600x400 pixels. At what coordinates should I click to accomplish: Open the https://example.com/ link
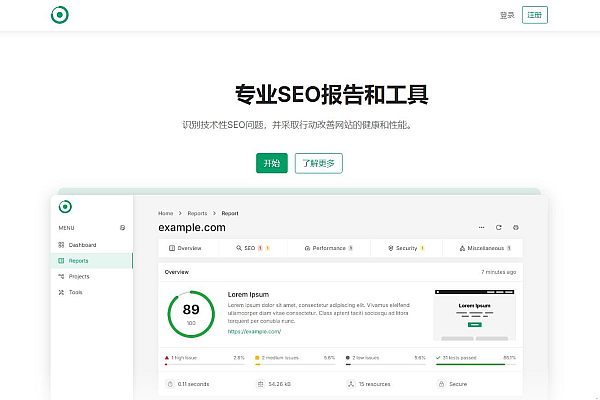click(x=254, y=331)
